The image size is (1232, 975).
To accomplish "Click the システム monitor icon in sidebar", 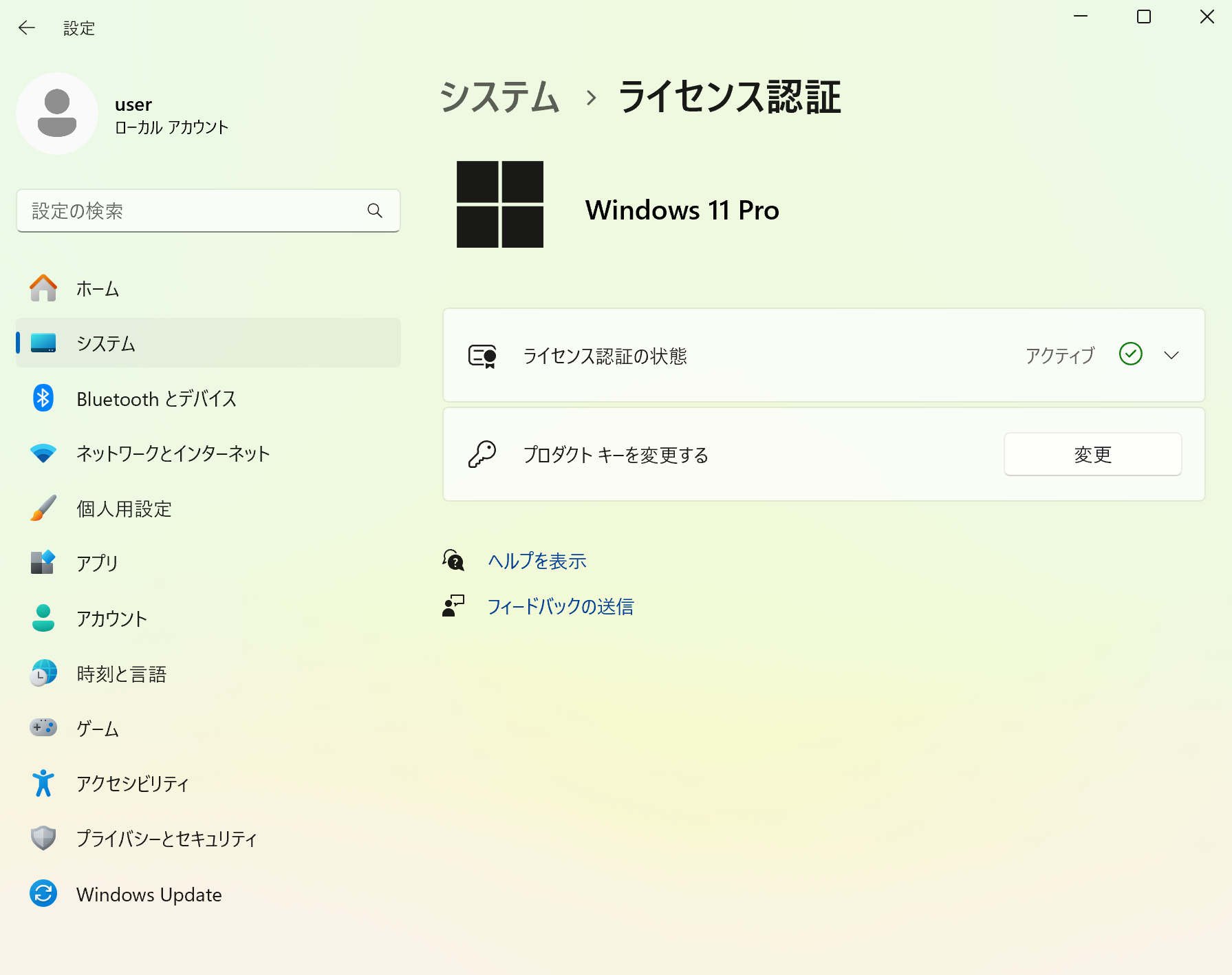I will (43, 343).
